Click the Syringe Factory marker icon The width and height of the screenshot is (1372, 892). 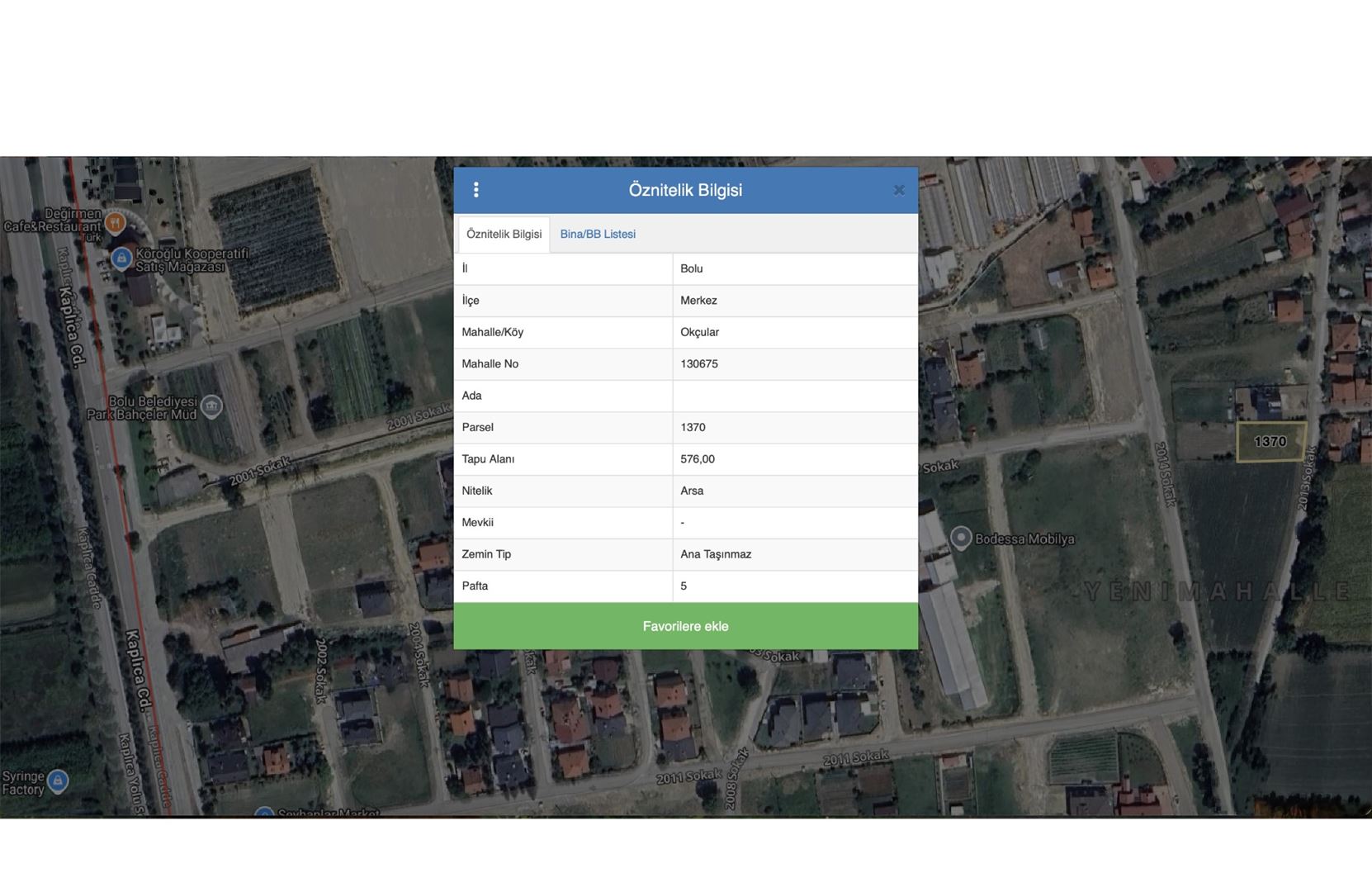58,780
